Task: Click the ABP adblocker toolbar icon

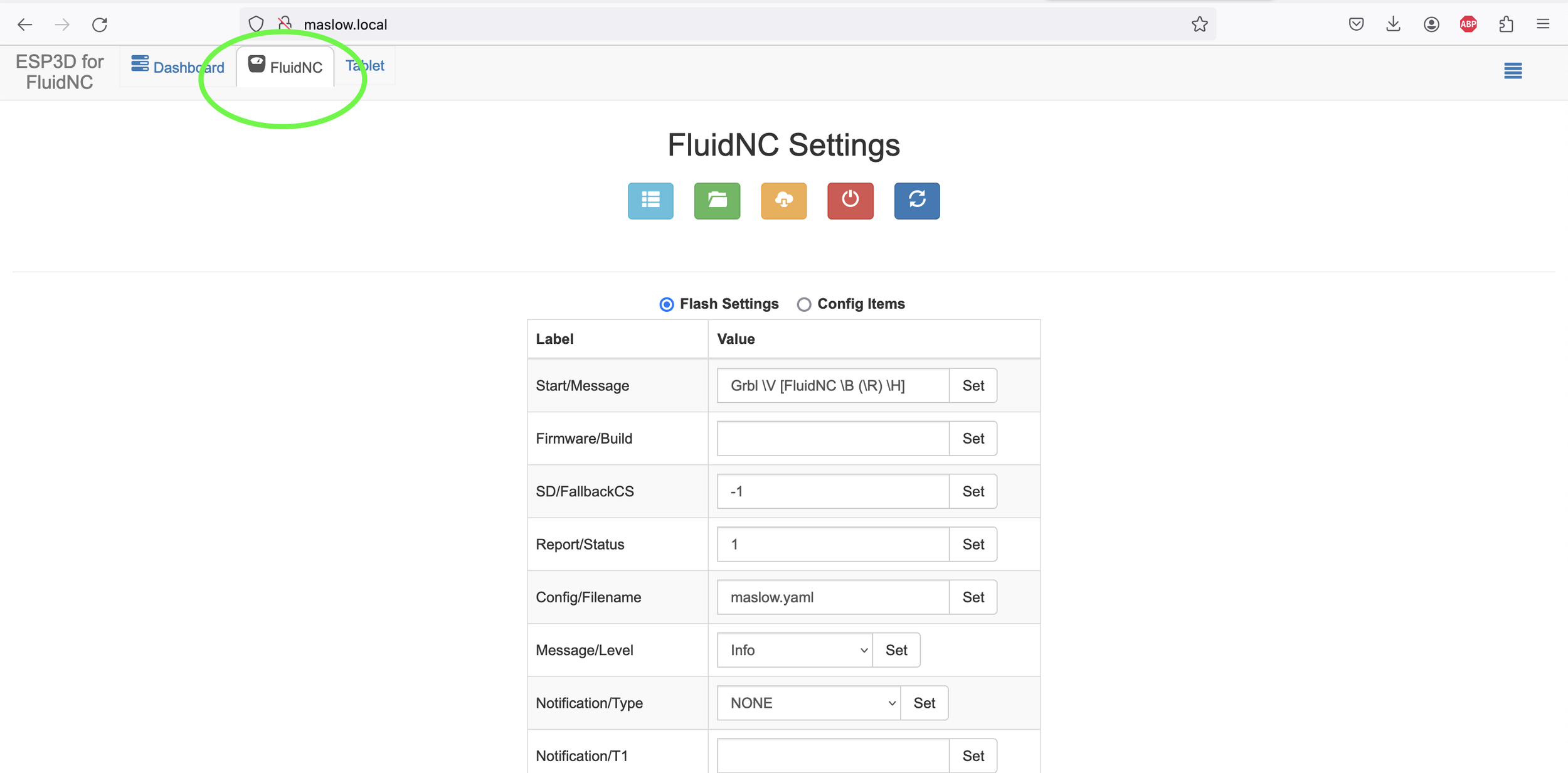Action: tap(1468, 24)
